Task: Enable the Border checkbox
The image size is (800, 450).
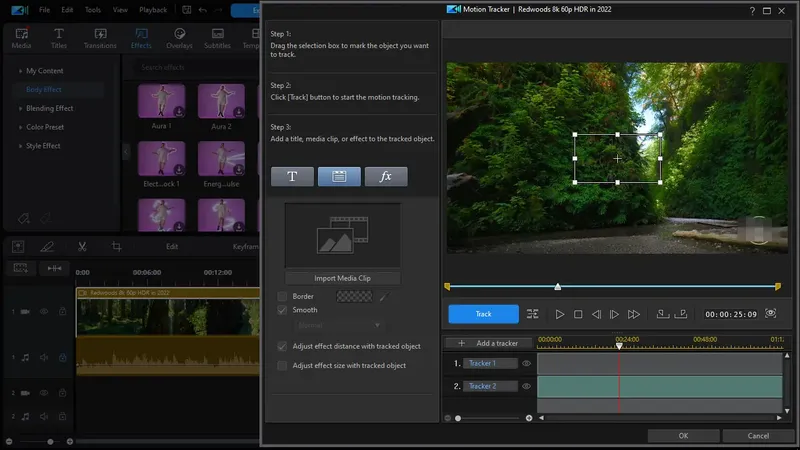Action: pos(283,296)
